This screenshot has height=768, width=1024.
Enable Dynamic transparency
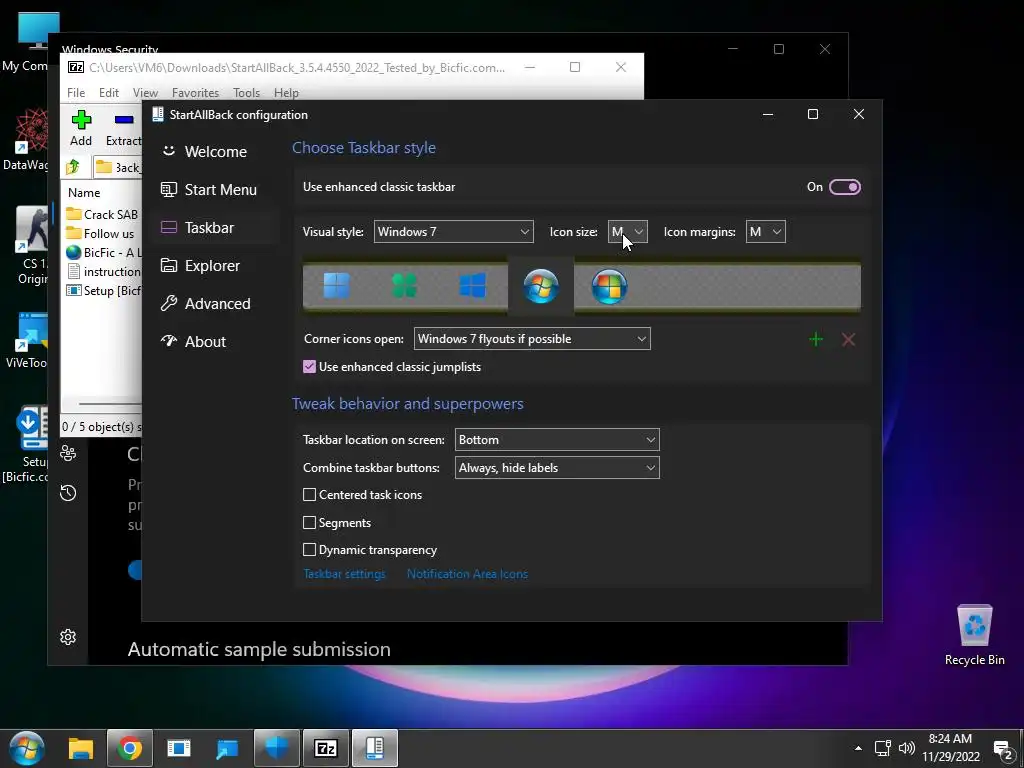tap(310, 549)
